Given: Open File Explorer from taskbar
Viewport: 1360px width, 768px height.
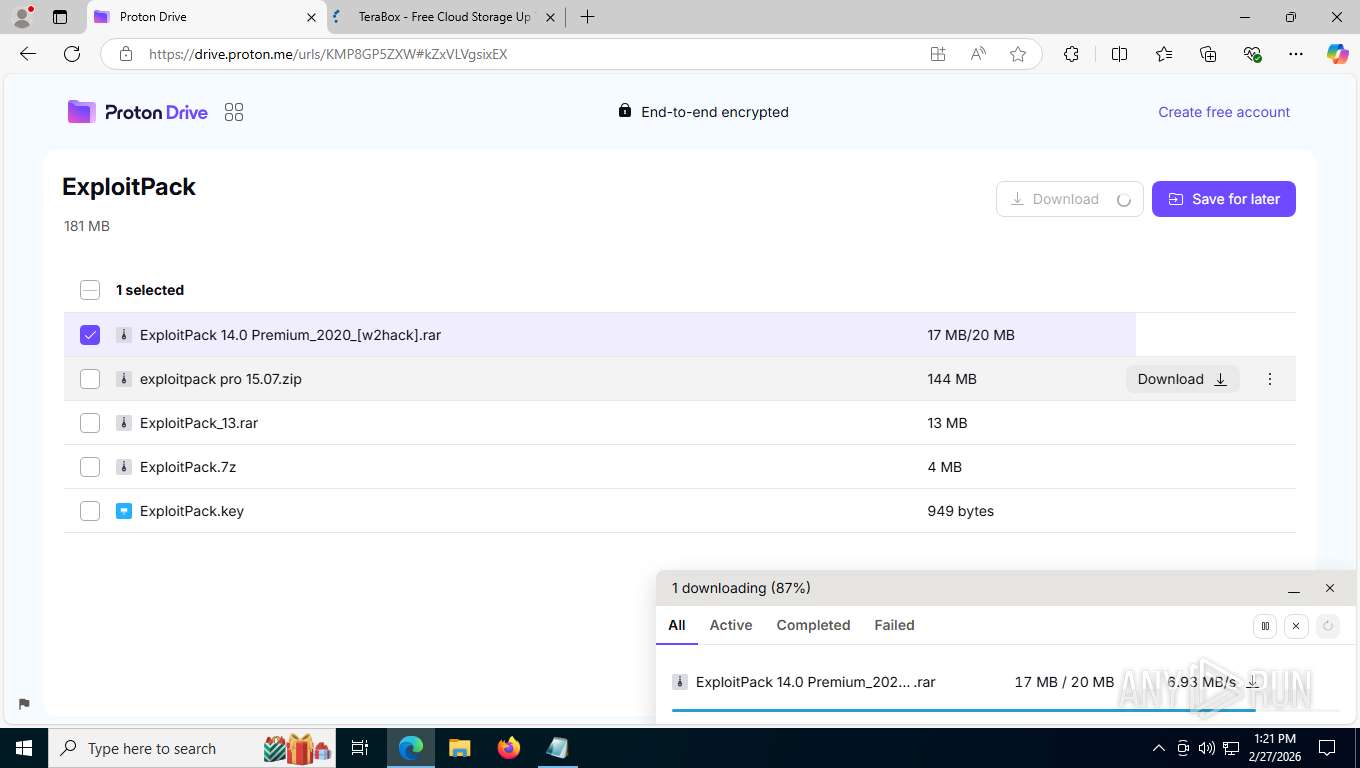Looking at the screenshot, I should point(460,748).
